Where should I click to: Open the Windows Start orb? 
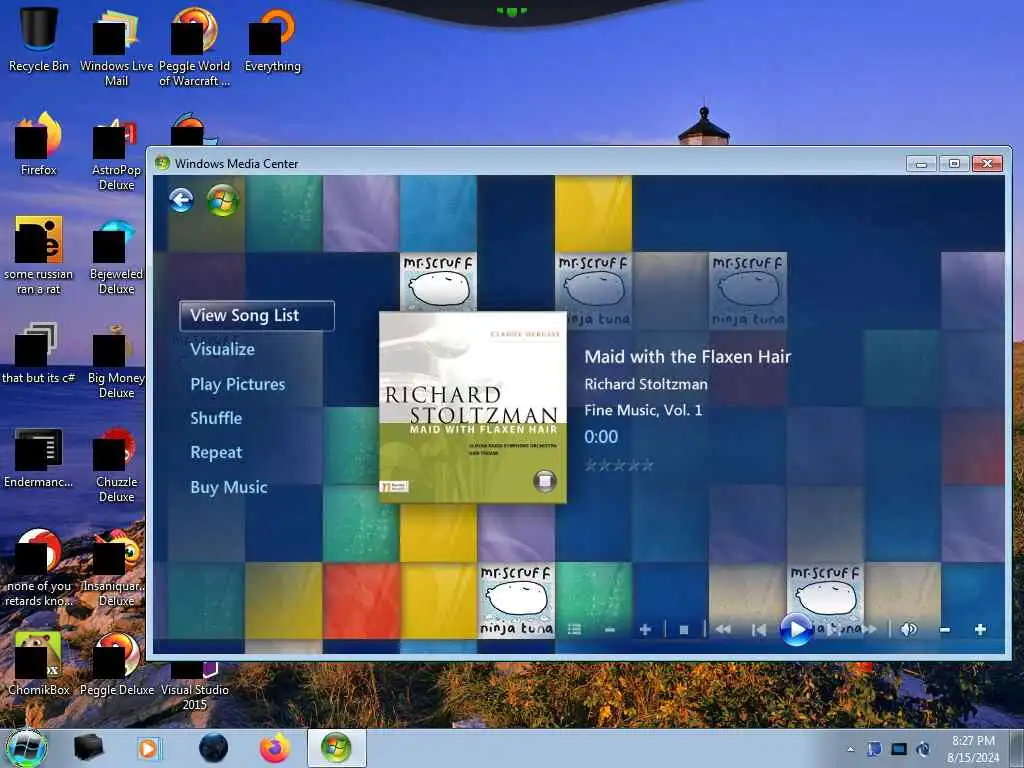[26, 748]
